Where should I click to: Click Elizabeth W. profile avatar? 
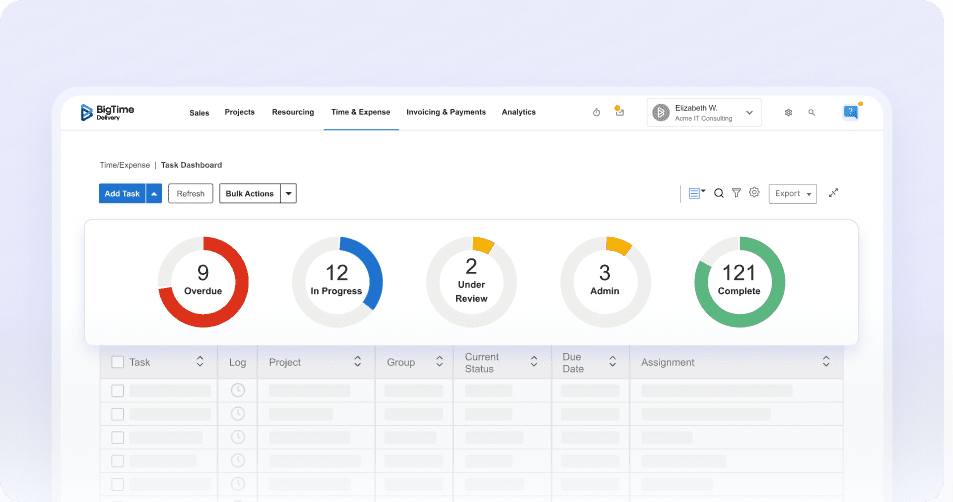click(x=661, y=112)
